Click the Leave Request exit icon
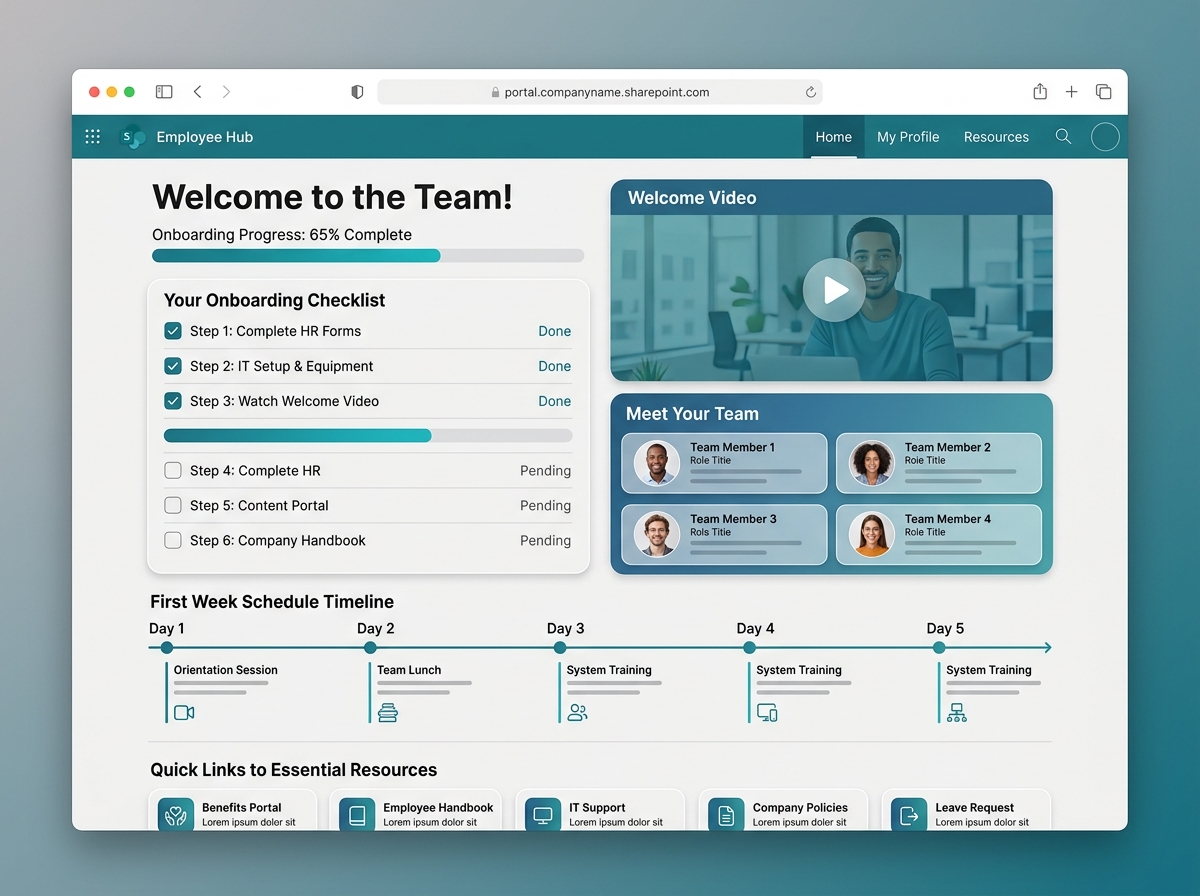Screen dimensions: 1200x896 tap(909, 815)
